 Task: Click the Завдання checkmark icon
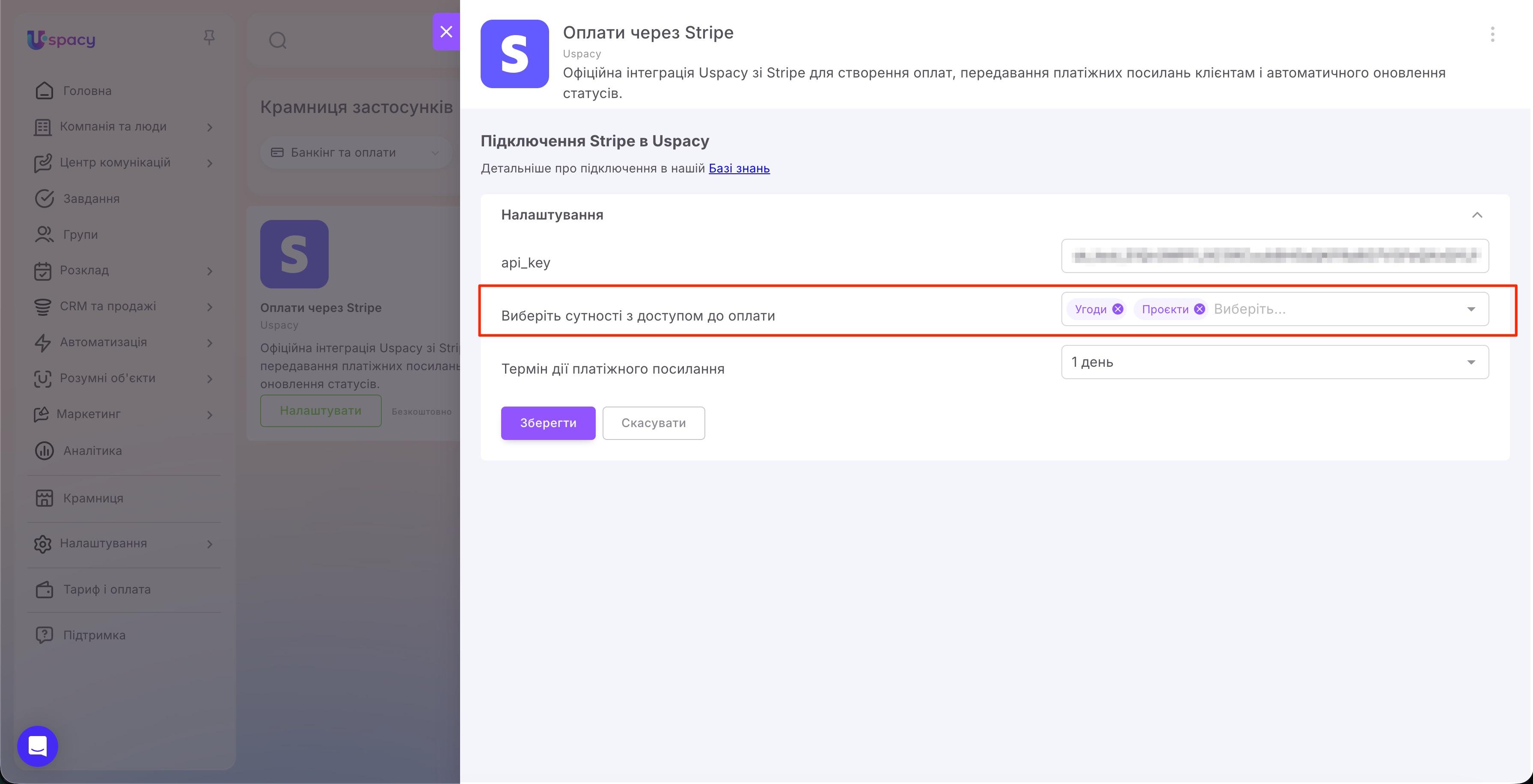click(x=44, y=198)
